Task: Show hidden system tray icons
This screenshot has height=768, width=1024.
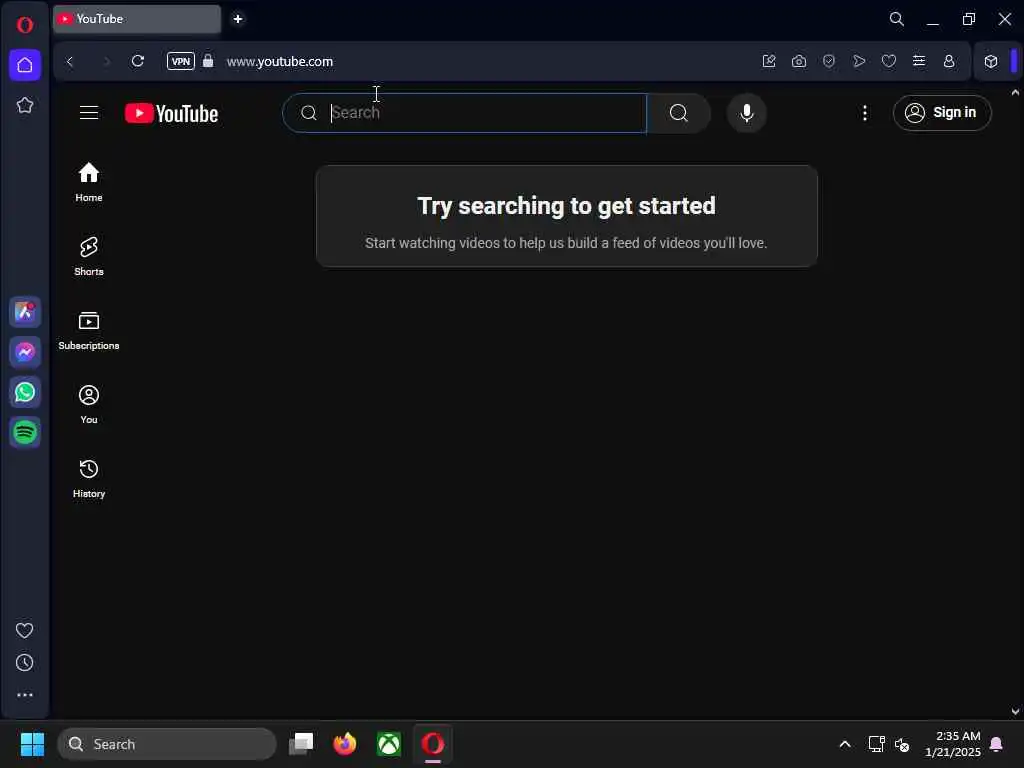Action: coord(844,744)
